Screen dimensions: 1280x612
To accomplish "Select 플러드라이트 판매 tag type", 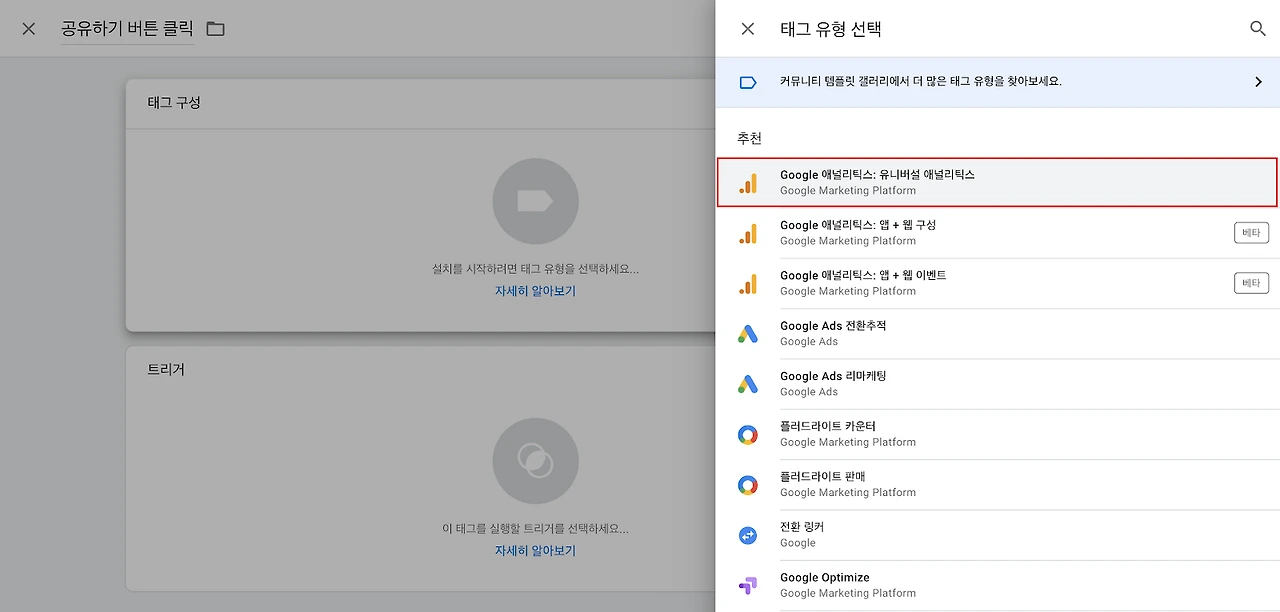I will click(x=998, y=484).
